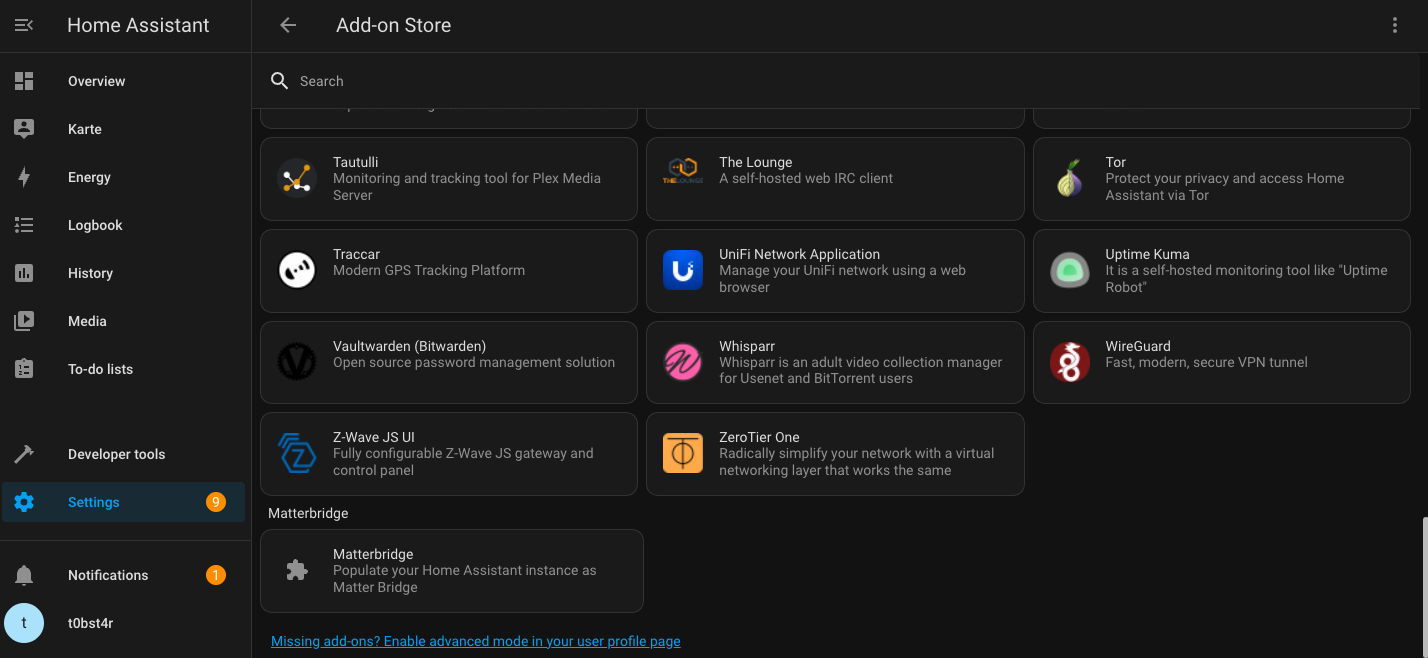Open Settings in the sidebar
Screen dimensions: 1428x658
click(x=124, y=502)
